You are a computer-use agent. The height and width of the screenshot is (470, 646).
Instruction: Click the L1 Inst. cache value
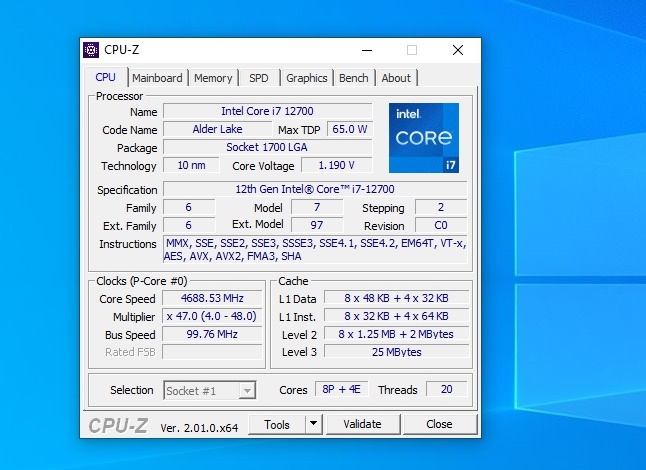tap(396, 316)
